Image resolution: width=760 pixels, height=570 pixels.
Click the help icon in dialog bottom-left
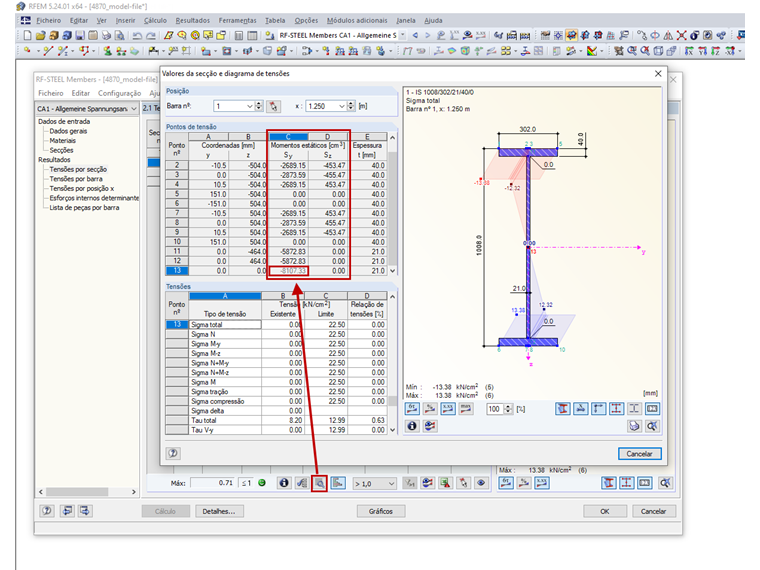[174, 454]
